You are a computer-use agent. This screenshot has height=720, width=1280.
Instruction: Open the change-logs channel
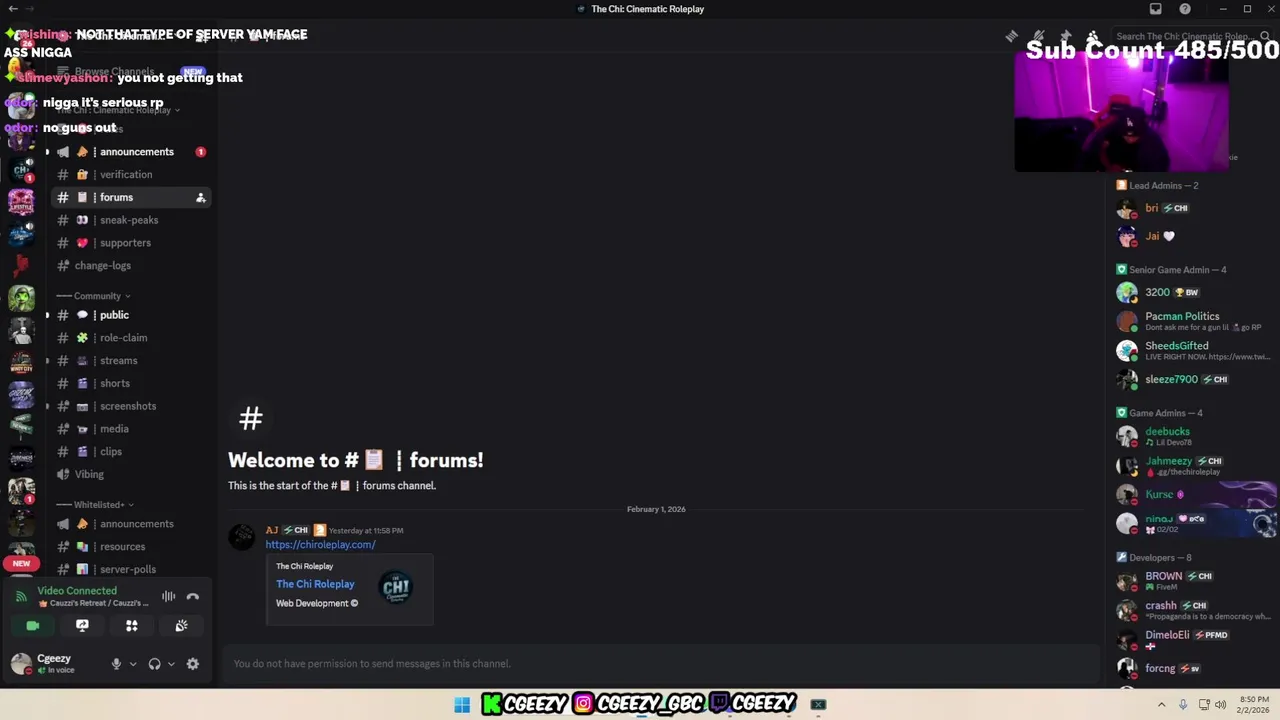[x=130, y=266]
